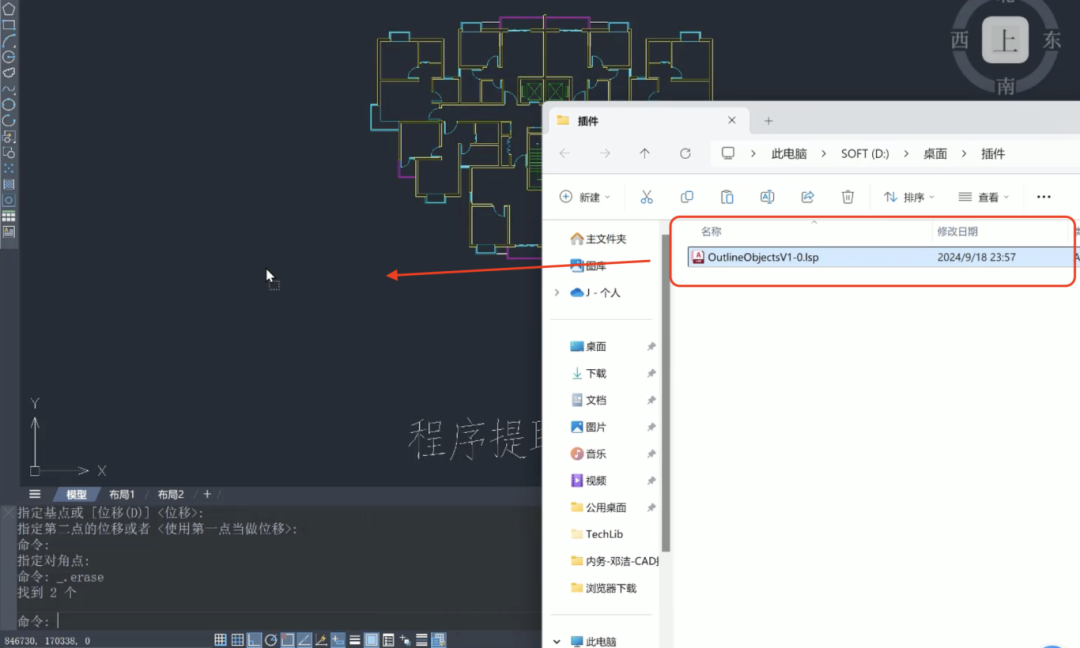Click 此电脑 in the address breadcrumb
1080x648 pixels.
789,154
